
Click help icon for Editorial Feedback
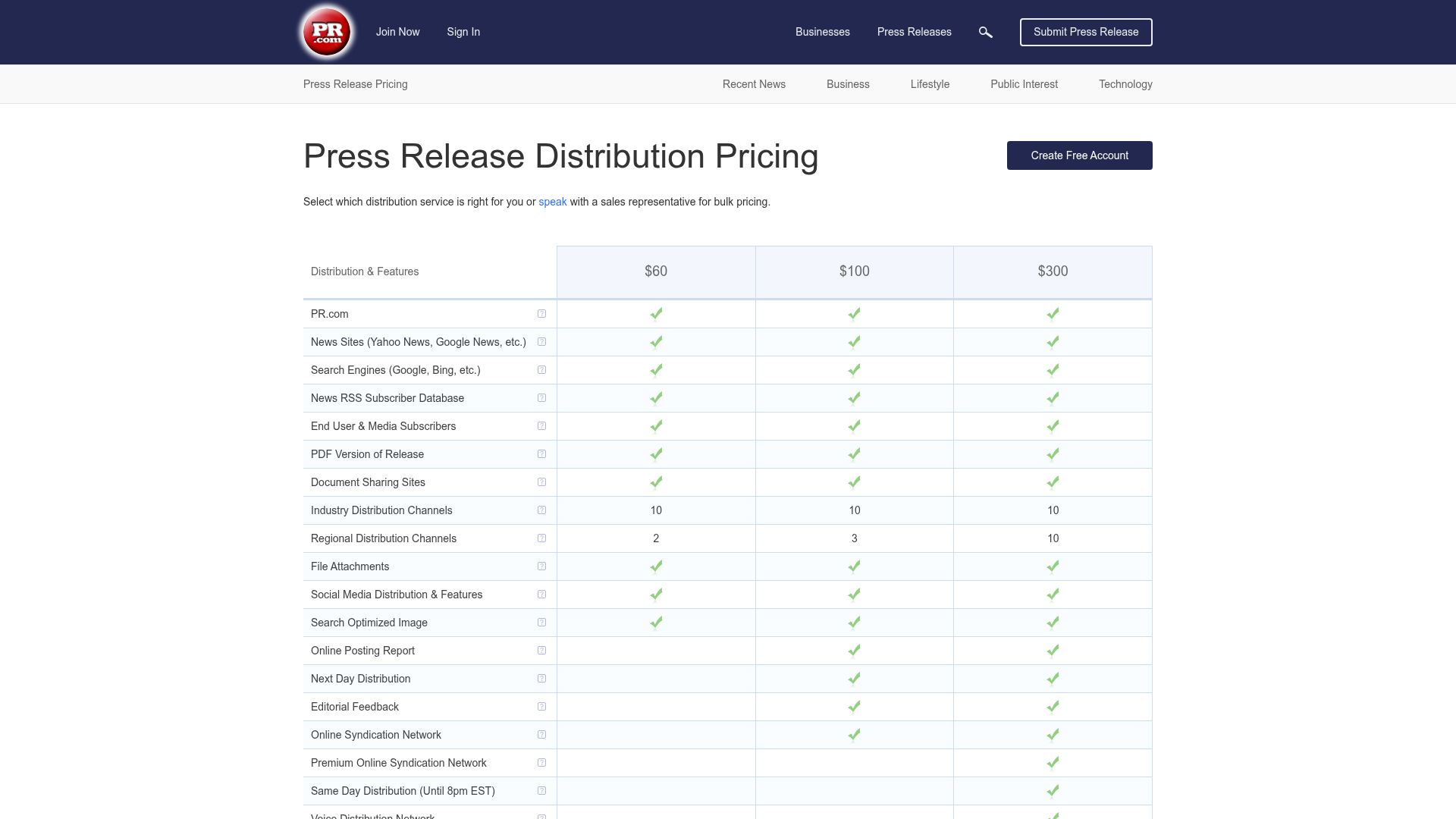pos(541,707)
